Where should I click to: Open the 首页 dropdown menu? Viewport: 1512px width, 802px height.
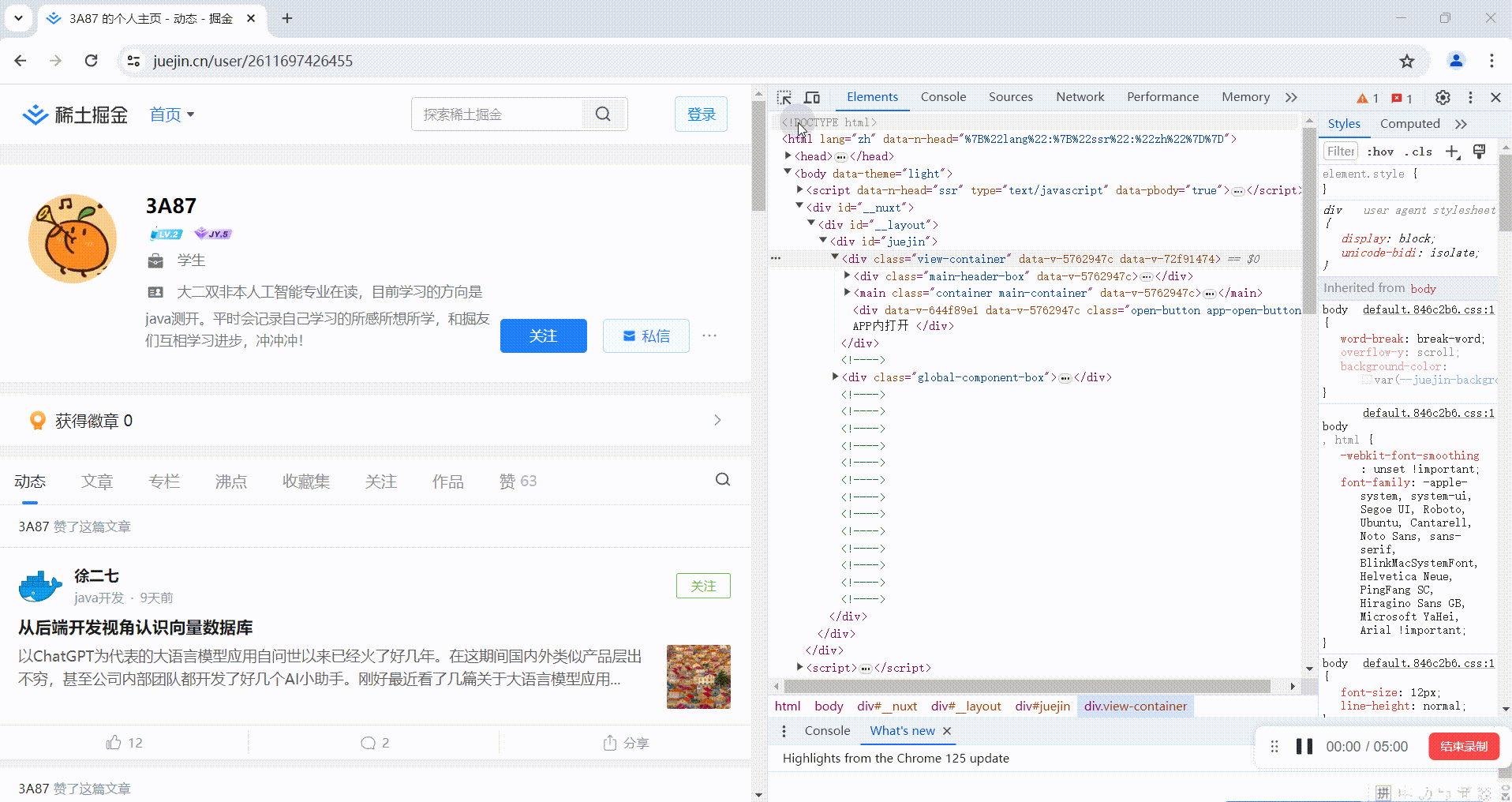coord(172,114)
